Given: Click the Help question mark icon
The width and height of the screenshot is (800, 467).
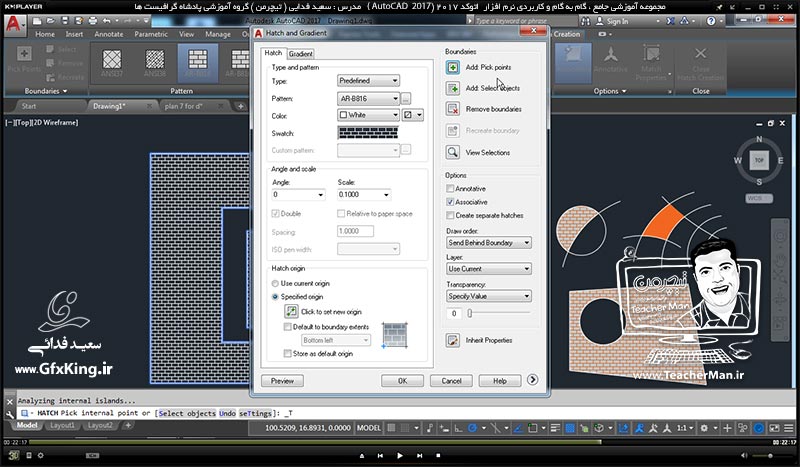Looking at the screenshot, I should 711,21.
